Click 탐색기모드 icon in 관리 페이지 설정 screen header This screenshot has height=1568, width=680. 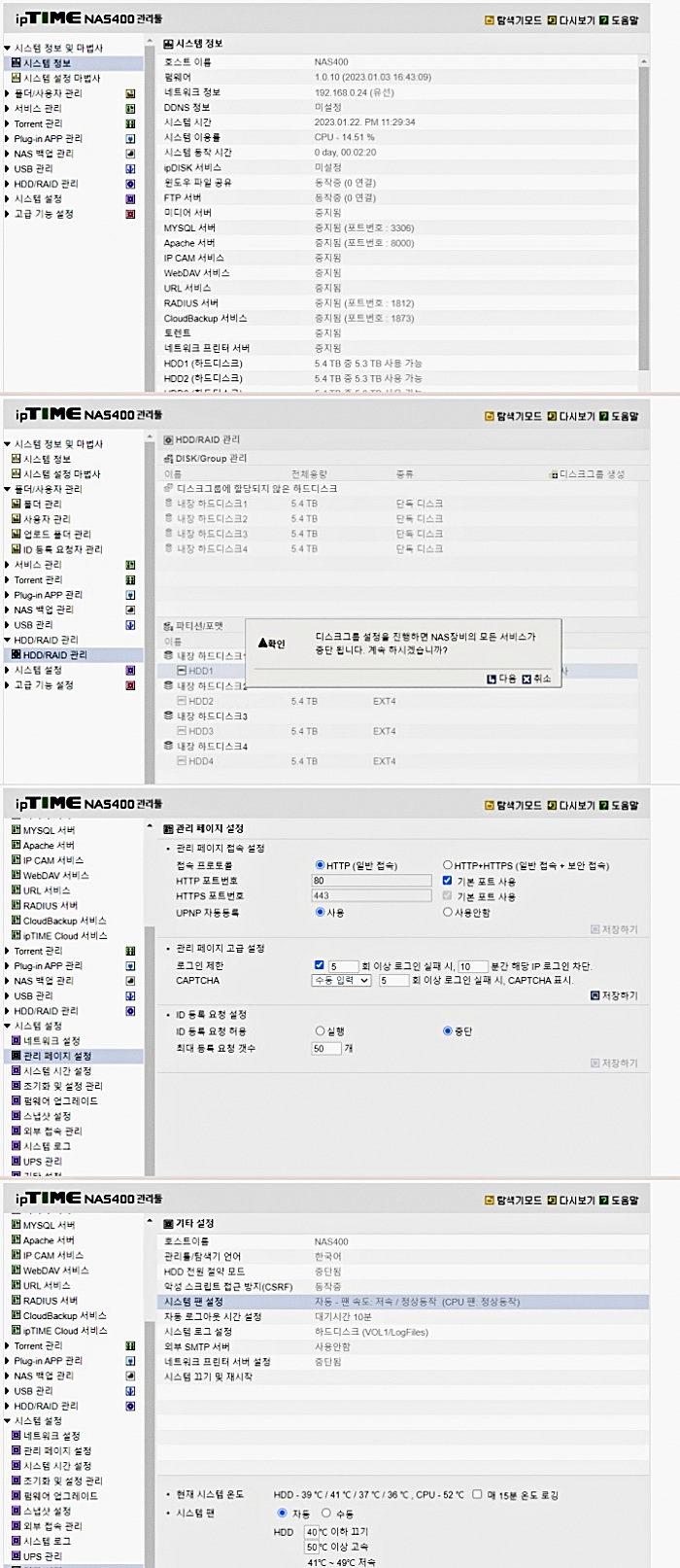pyautogui.click(x=490, y=805)
